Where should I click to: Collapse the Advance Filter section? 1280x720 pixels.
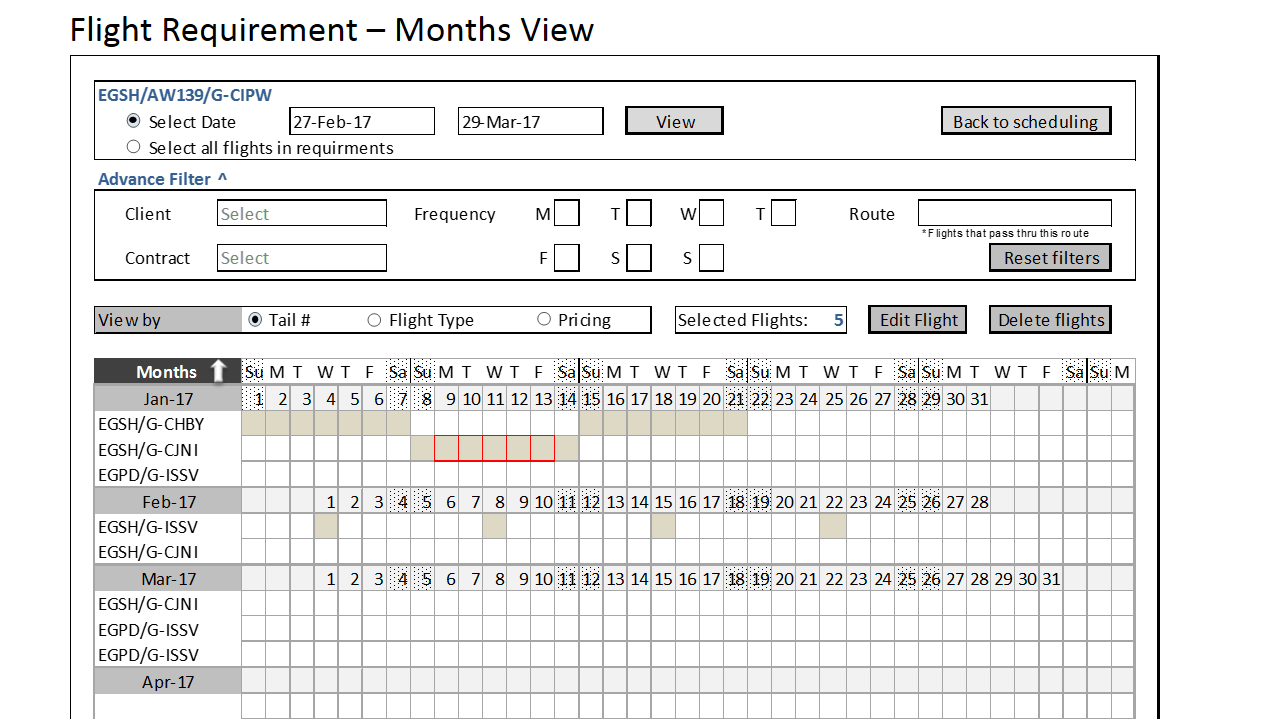(x=222, y=179)
